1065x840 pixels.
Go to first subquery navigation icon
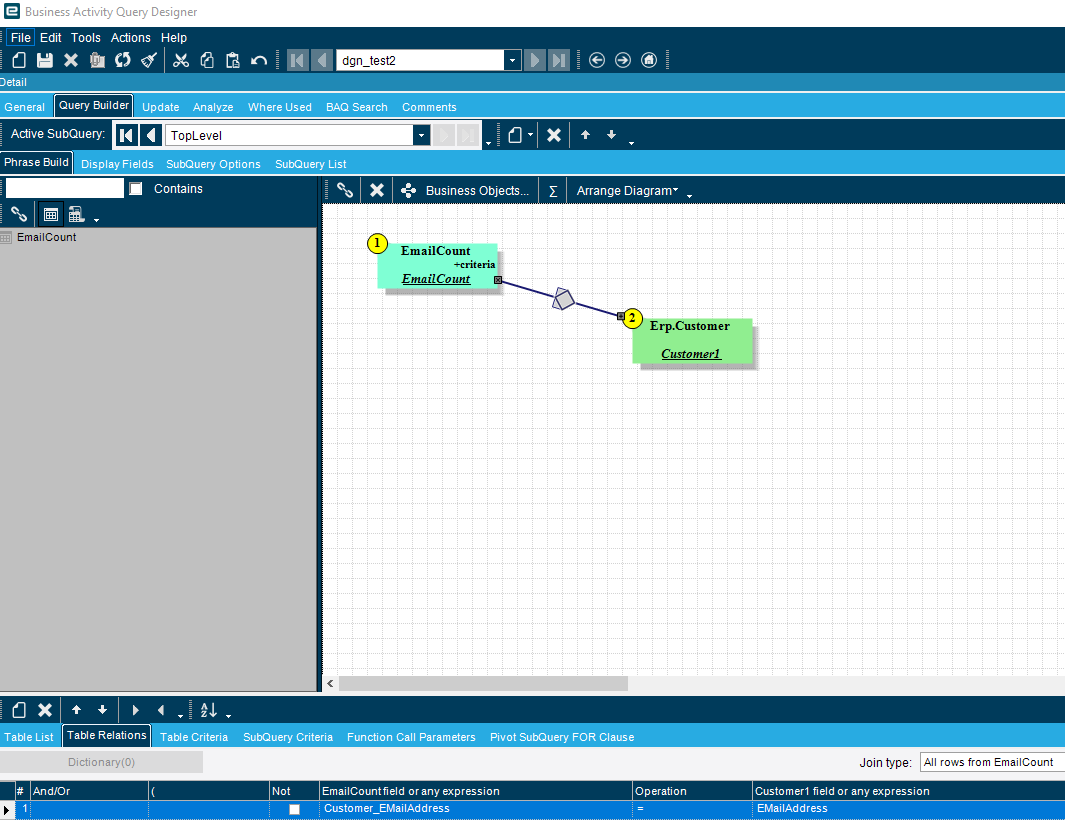[126, 135]
